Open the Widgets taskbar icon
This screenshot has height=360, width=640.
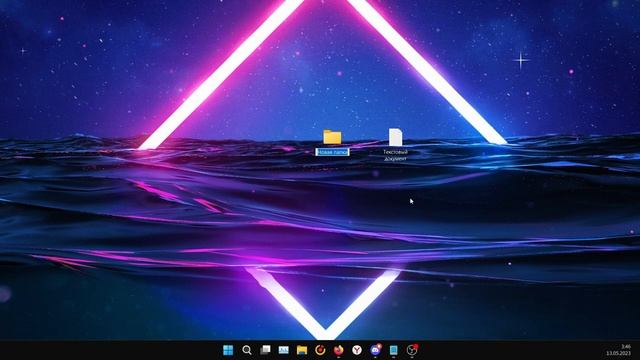pos(284,350)
